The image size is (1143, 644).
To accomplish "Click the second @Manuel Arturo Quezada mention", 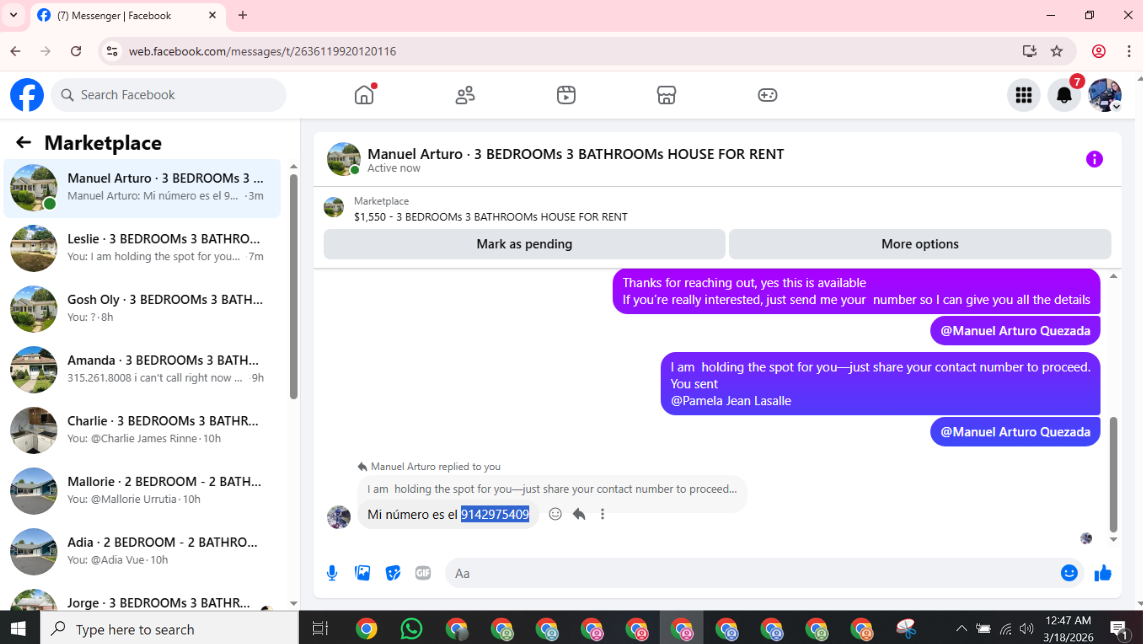I will click(x=1015, y=432).
